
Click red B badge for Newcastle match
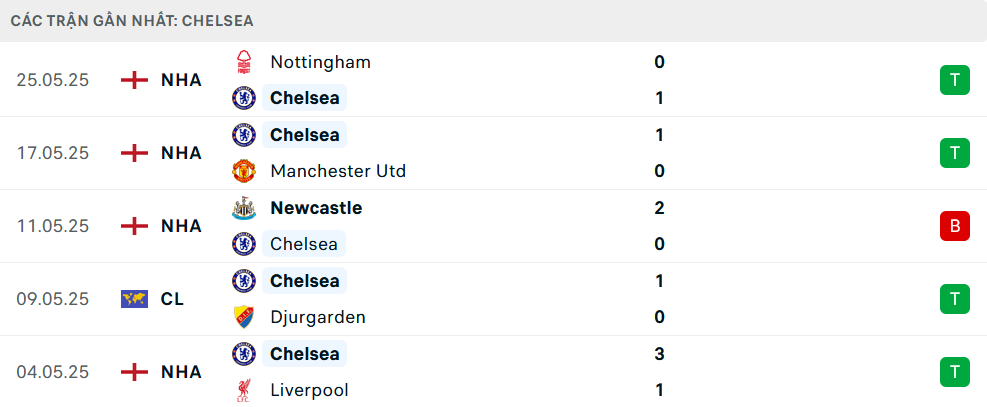(x=955, y=226)
